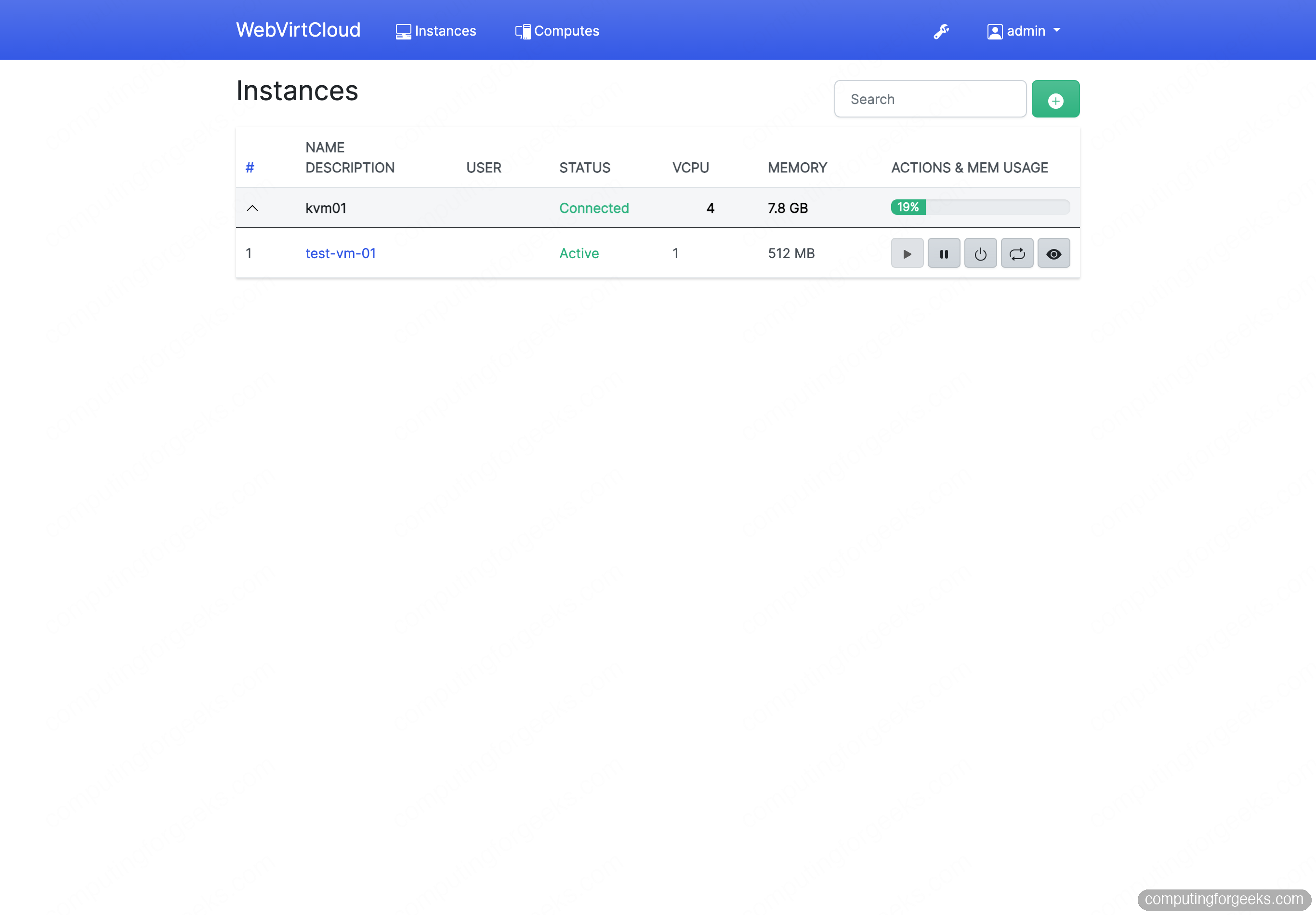Click the STATUS column header

pyautogui.click(x=585, y=167)
